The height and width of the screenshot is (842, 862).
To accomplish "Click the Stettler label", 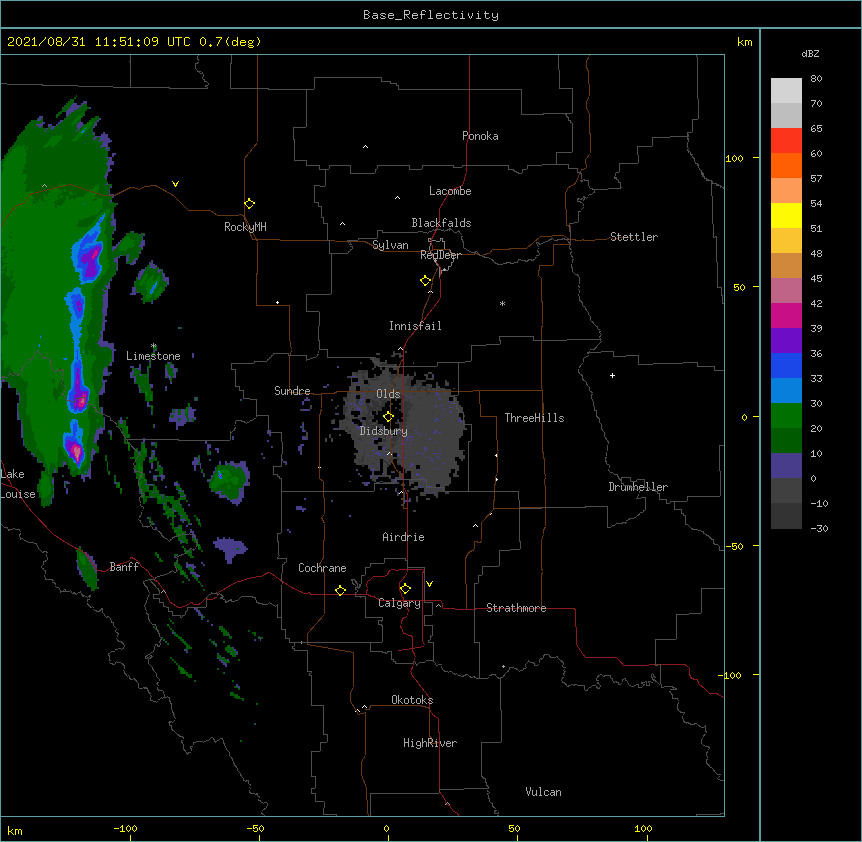I will tap(634, 237).
